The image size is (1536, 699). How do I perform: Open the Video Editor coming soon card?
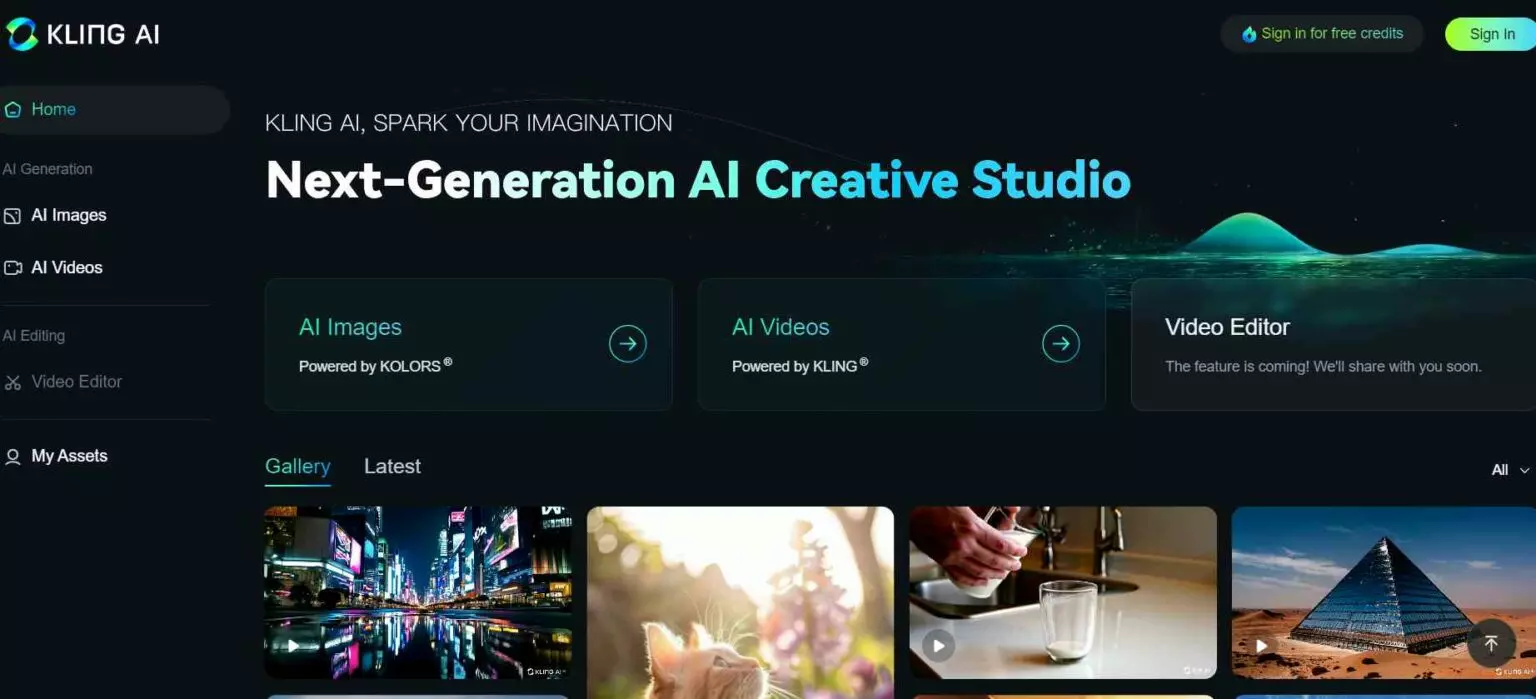tap(1333, 345)
